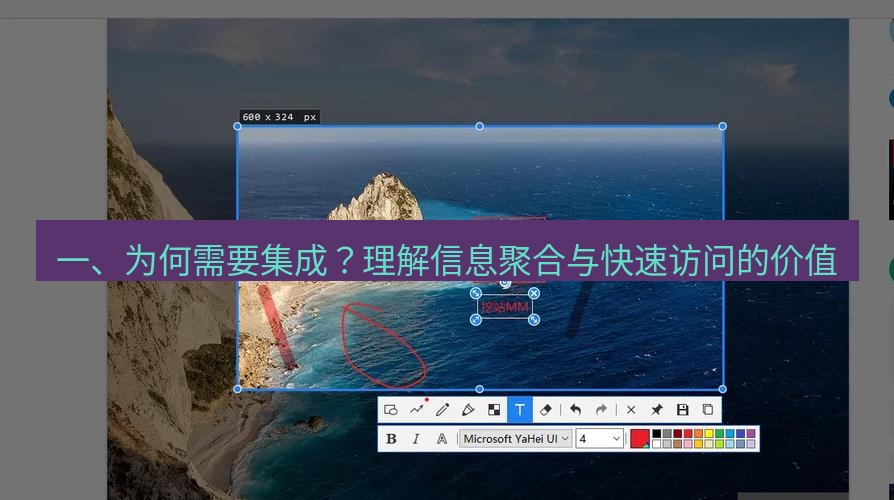Select the mosaic blur tool
Viewport: 894px width, 500px height.
[x=494, y=410]
